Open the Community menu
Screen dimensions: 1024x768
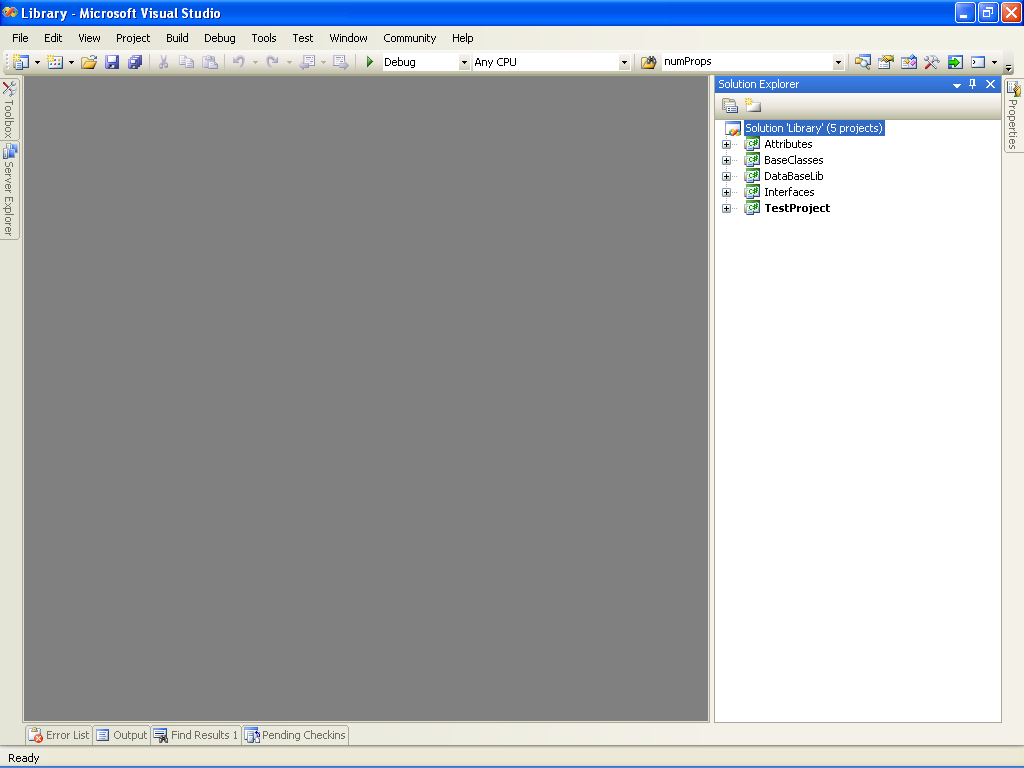409,38
